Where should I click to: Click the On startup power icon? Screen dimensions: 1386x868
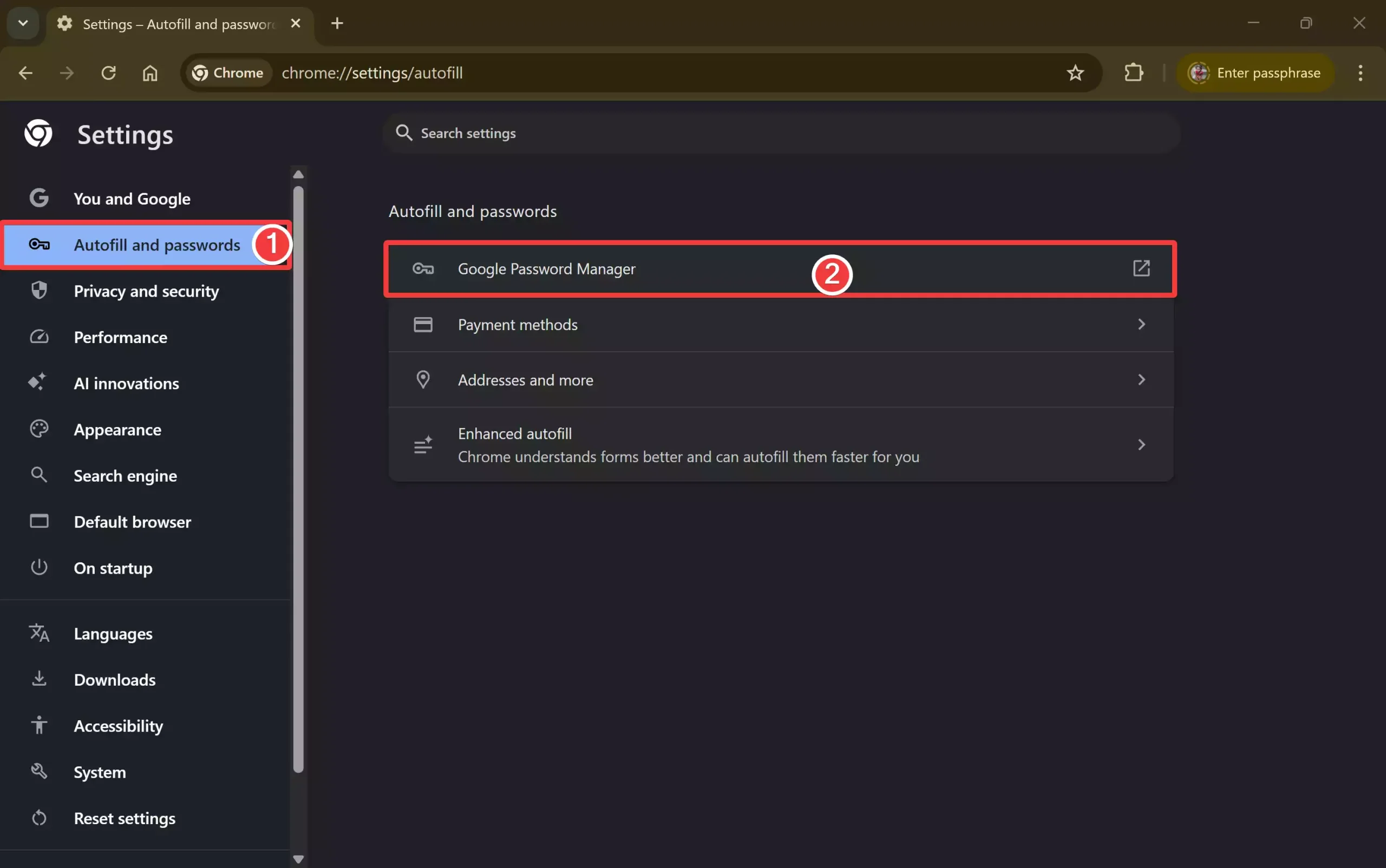pos(38,567)
